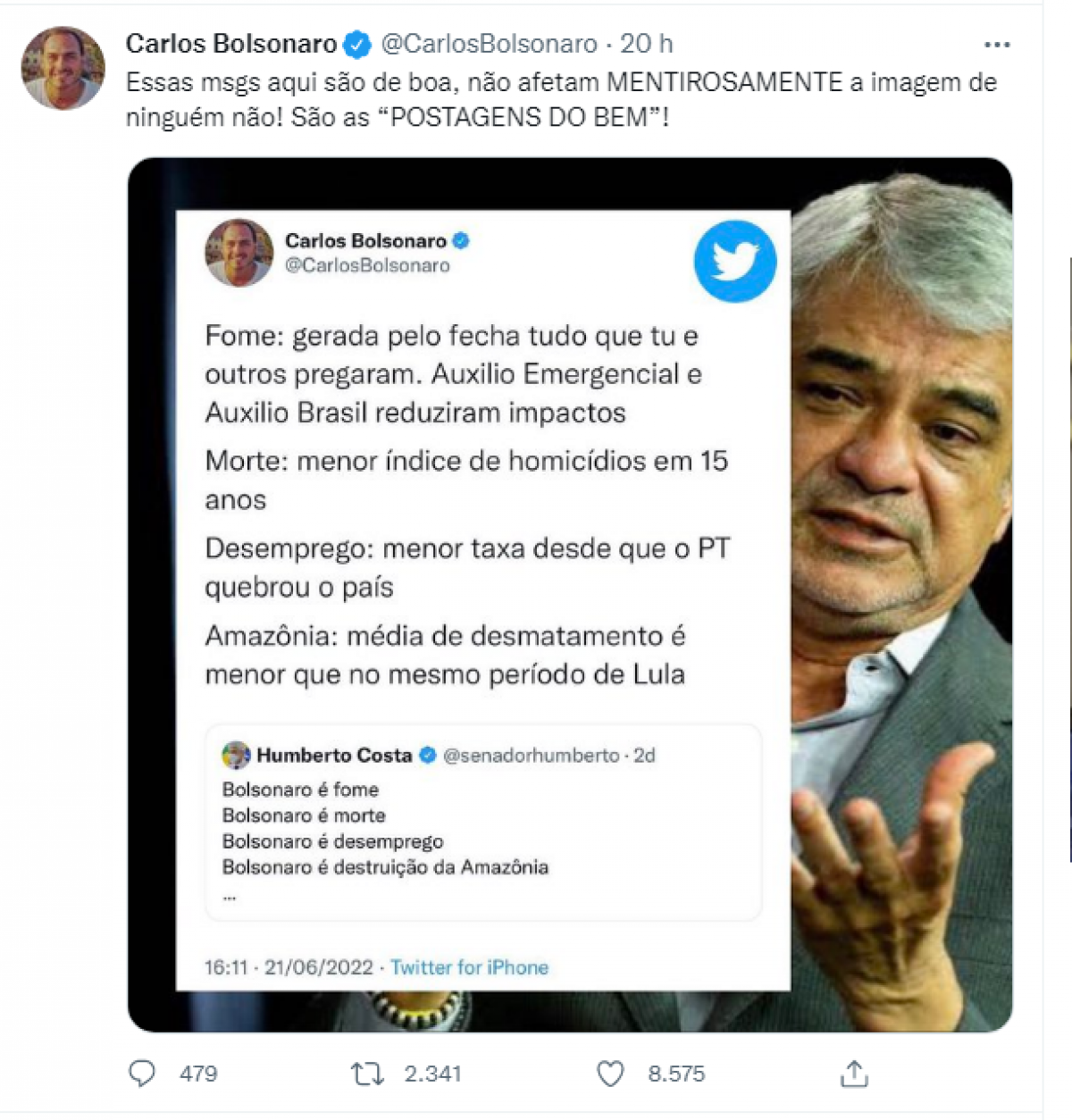Click the inner Carlos Bolsonaro avatar in image
Viewport: 1072px width, 1120px height.
239,253
